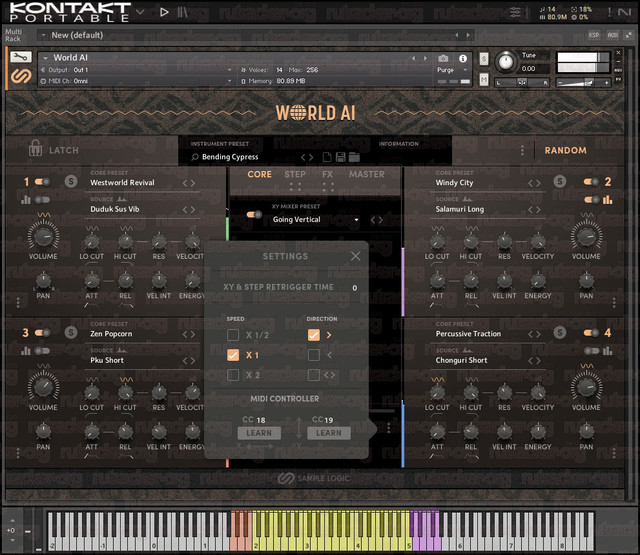
Task: Open the preset folder browser icon
Action: 354,157
